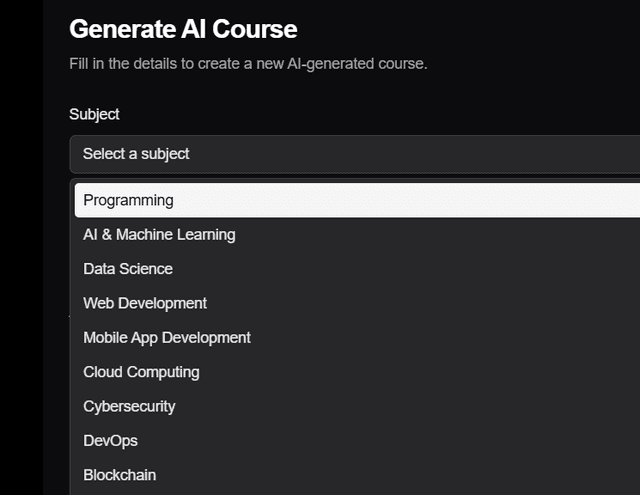Viewport: 640px width, 495px height.
Task: Click the "Generate AI Course" heading
Action: [183, 29]
